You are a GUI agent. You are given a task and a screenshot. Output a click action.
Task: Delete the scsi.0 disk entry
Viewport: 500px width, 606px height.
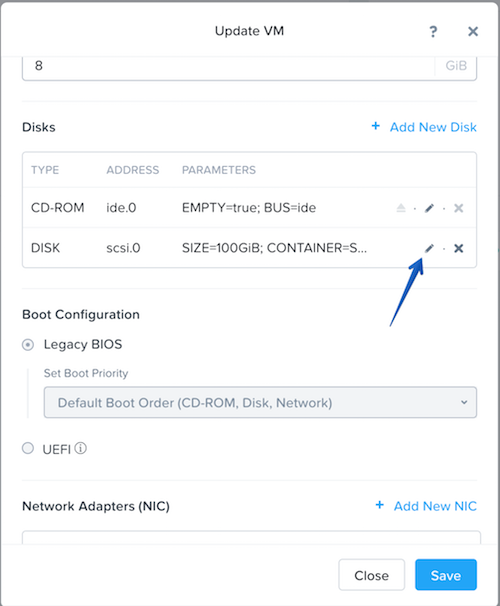[459, 248]
